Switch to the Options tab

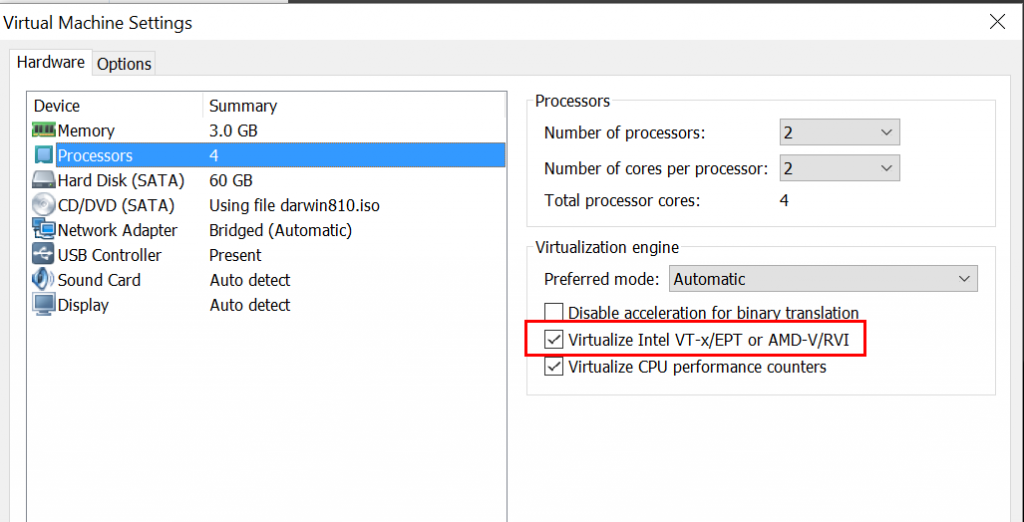tap(124, 64)
